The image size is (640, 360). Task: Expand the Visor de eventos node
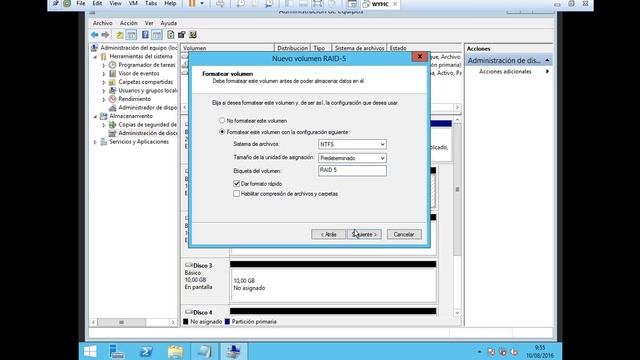[x=104, y=74]
